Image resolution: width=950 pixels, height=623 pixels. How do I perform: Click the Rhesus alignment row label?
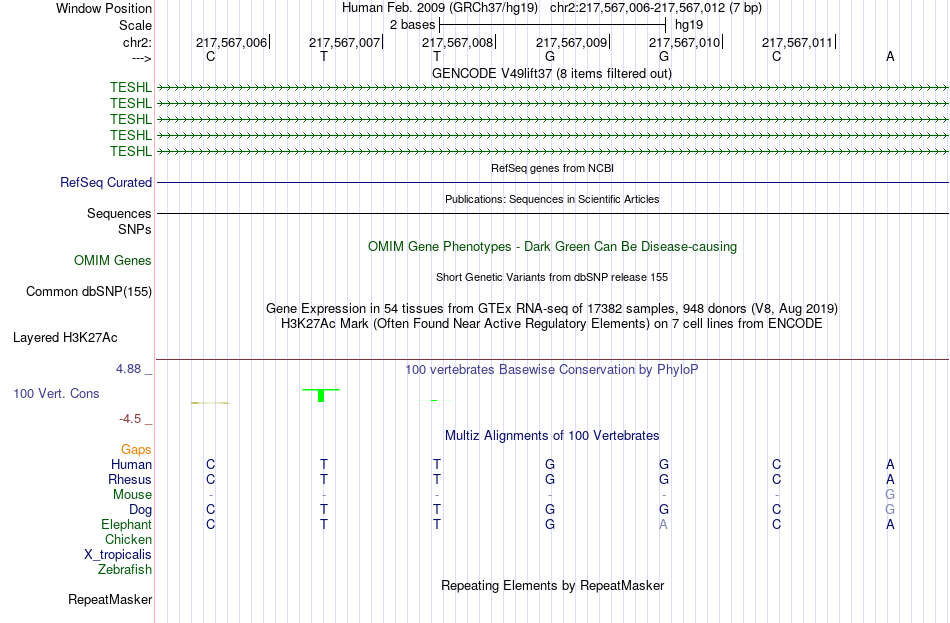pyautogui.click(x=130, y=479)
